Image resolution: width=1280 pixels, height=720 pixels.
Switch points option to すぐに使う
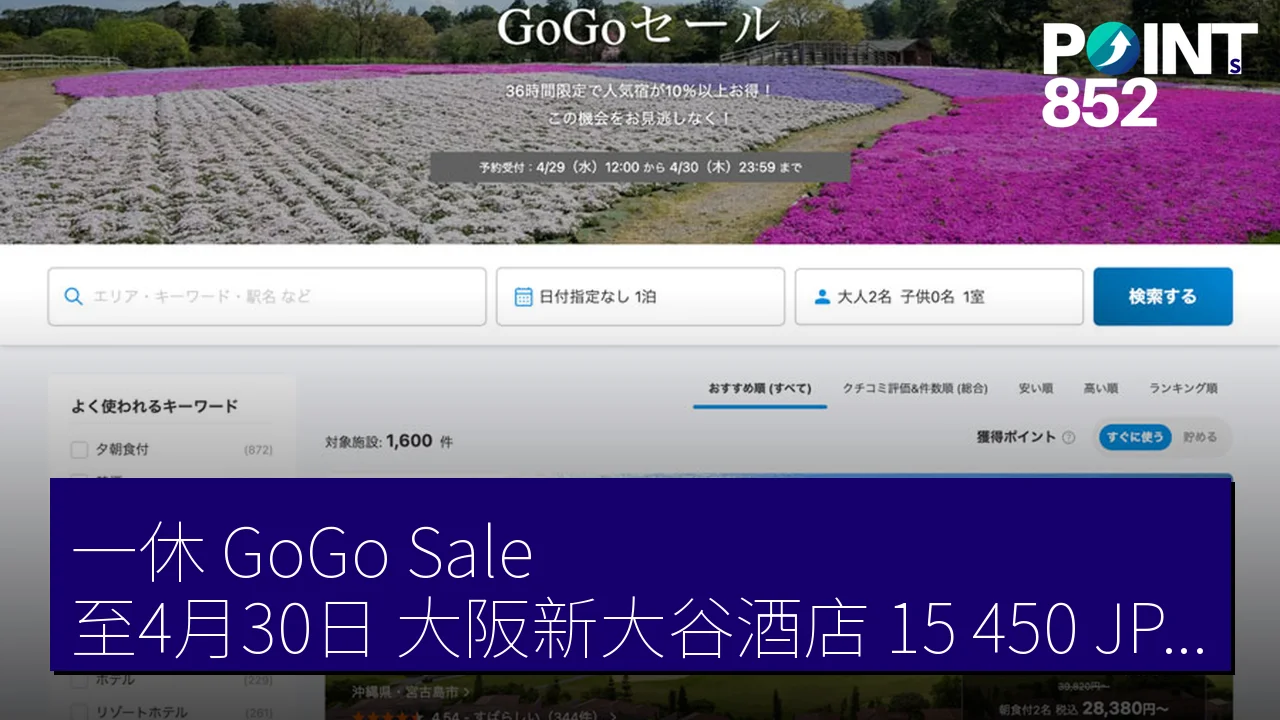[x=1135, y=437]
